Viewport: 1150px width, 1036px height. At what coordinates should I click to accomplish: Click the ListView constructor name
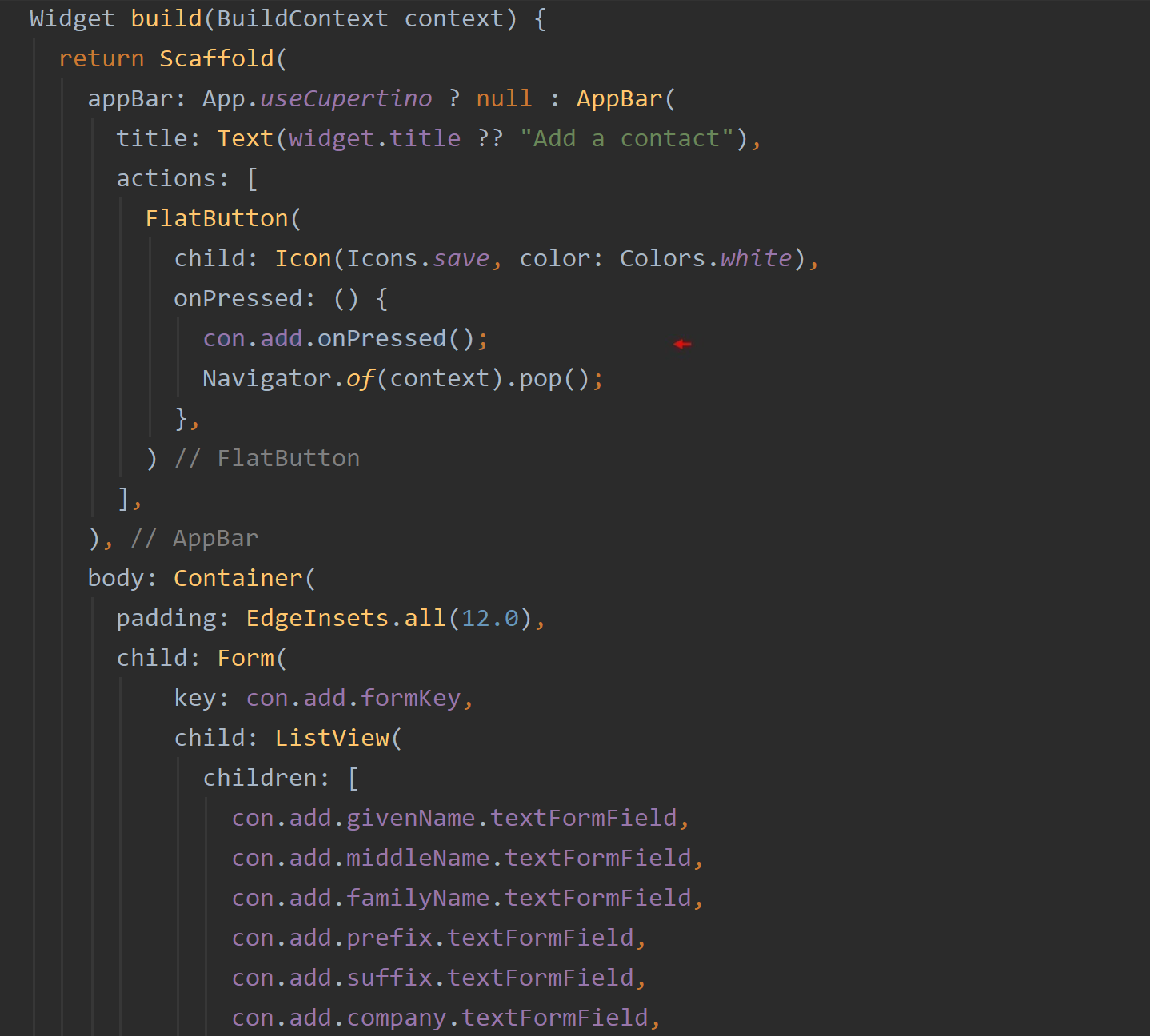(x=333, y=737)
